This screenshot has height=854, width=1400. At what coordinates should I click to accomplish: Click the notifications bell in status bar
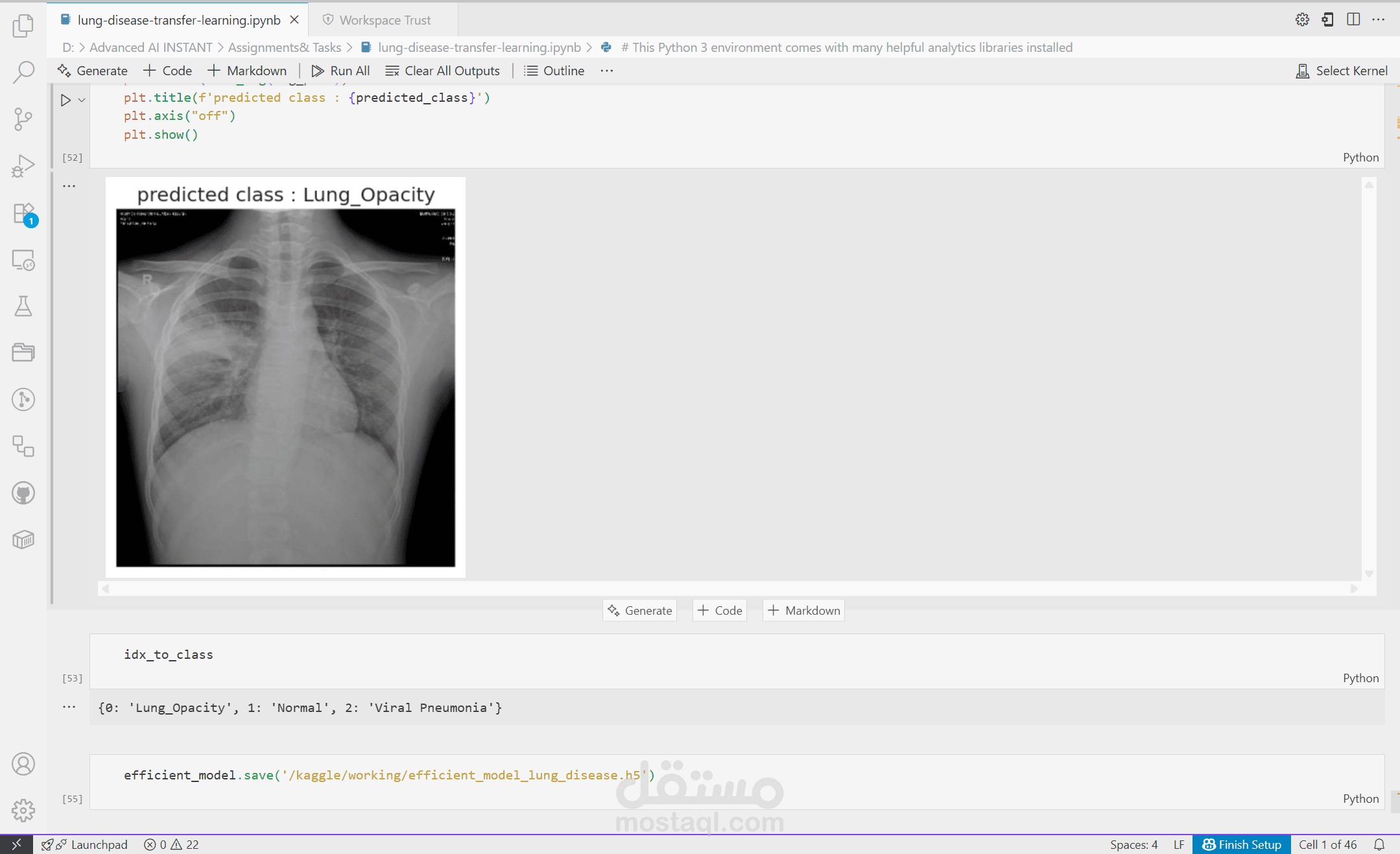(x=1379, y=844)
